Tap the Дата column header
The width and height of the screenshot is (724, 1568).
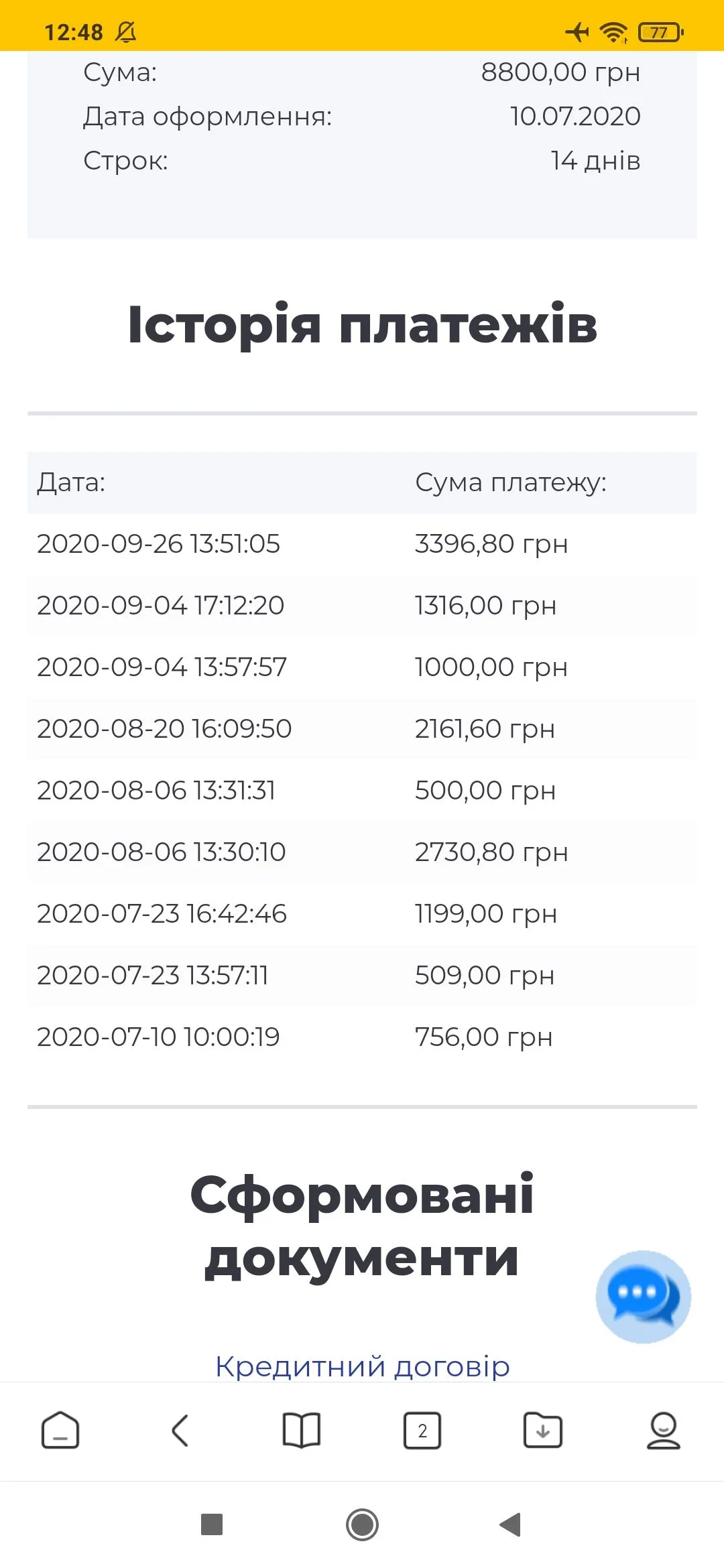pos(71,482)
